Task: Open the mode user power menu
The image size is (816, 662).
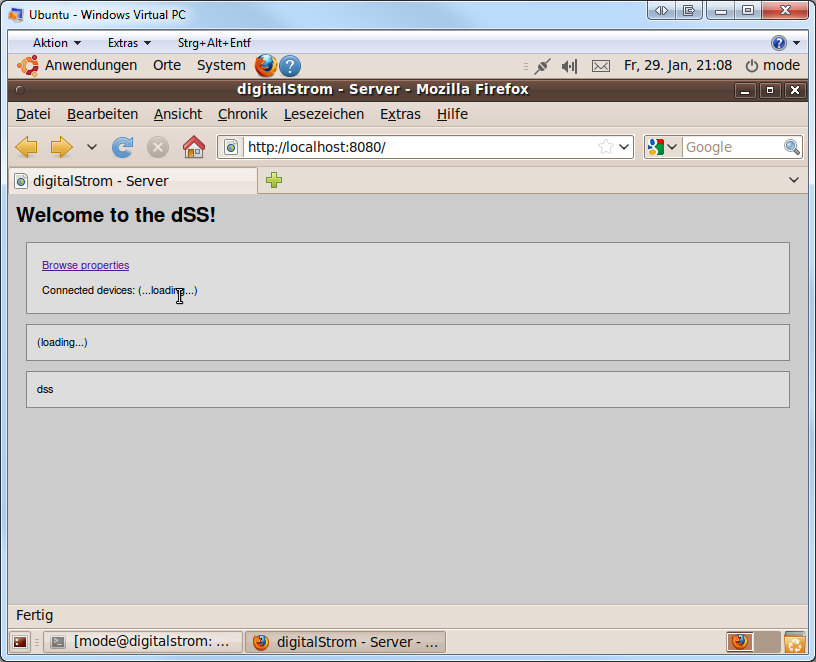Action: (772, 66)
